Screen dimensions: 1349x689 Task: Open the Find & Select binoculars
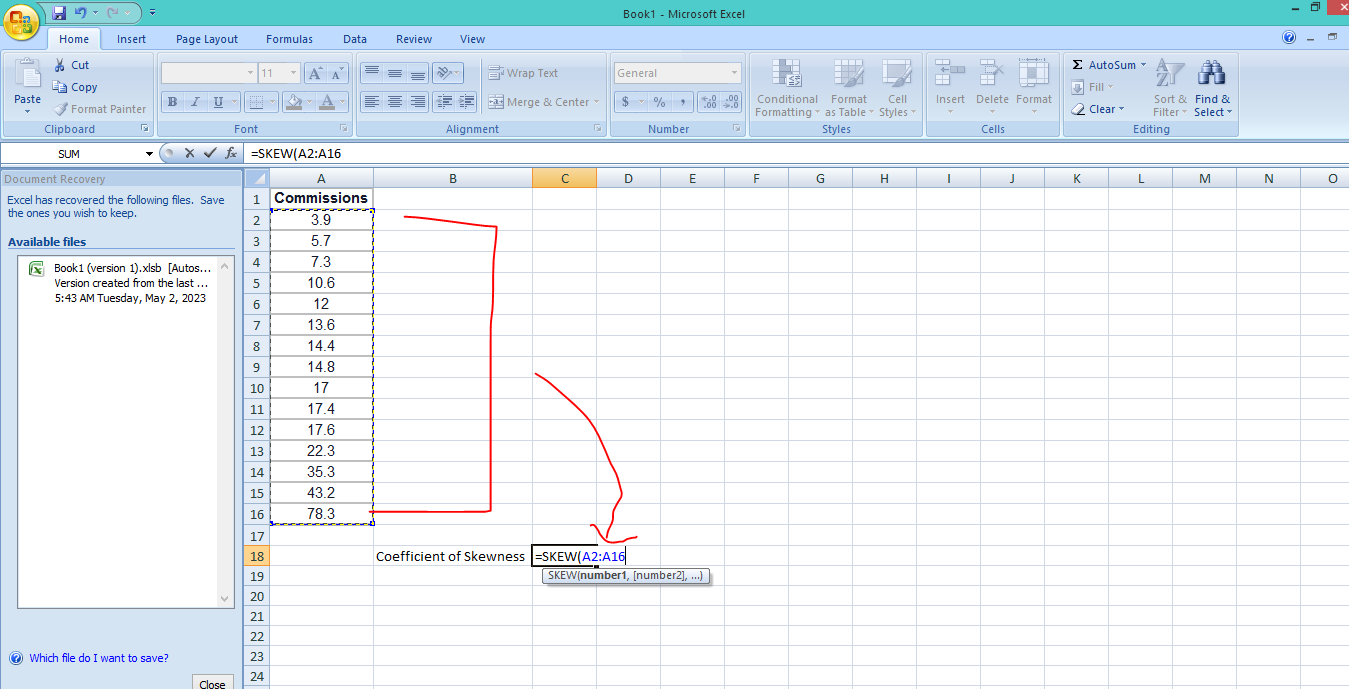(x=1212, y=86)
